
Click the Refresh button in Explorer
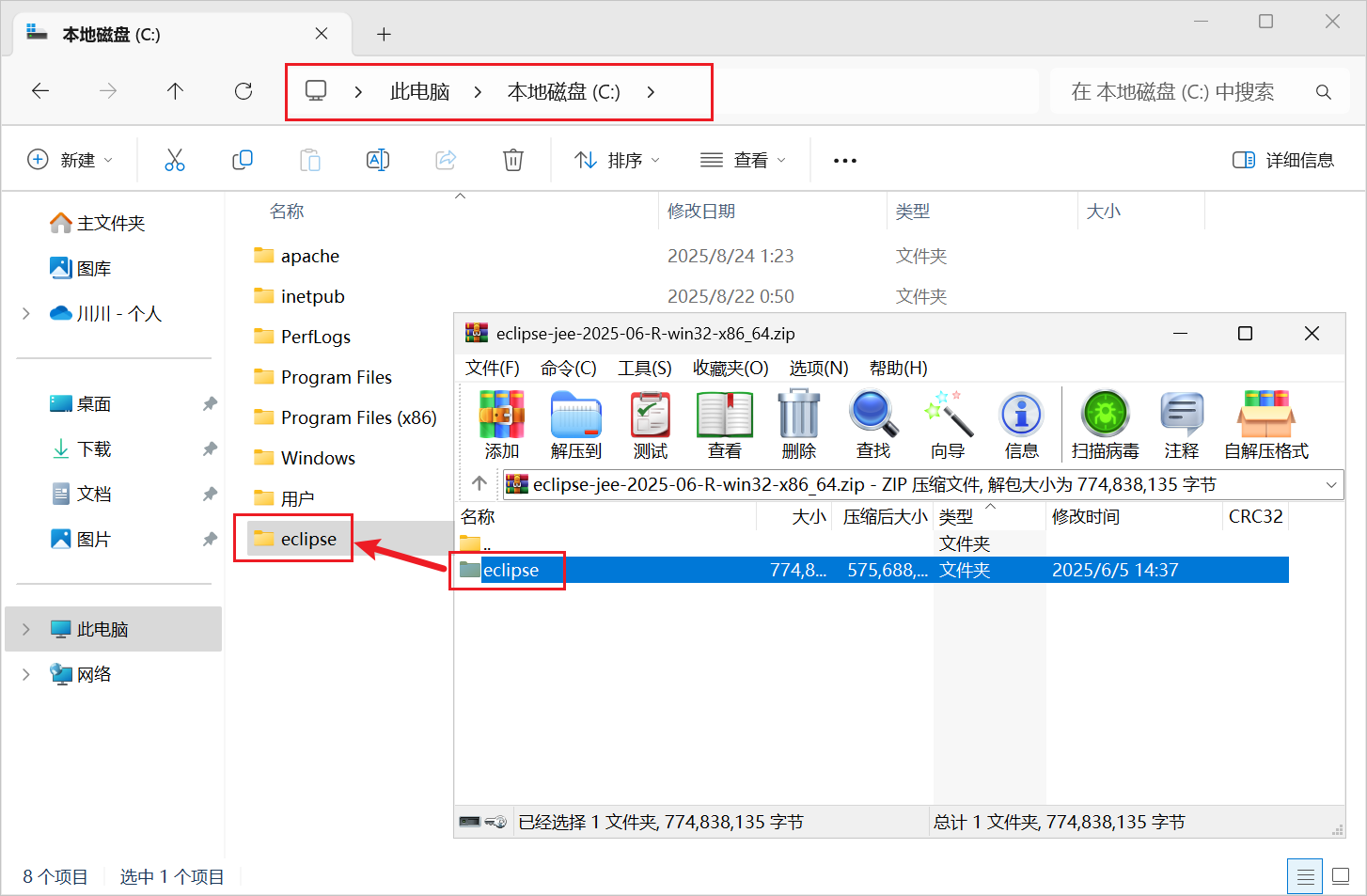[x=244, y=91]
